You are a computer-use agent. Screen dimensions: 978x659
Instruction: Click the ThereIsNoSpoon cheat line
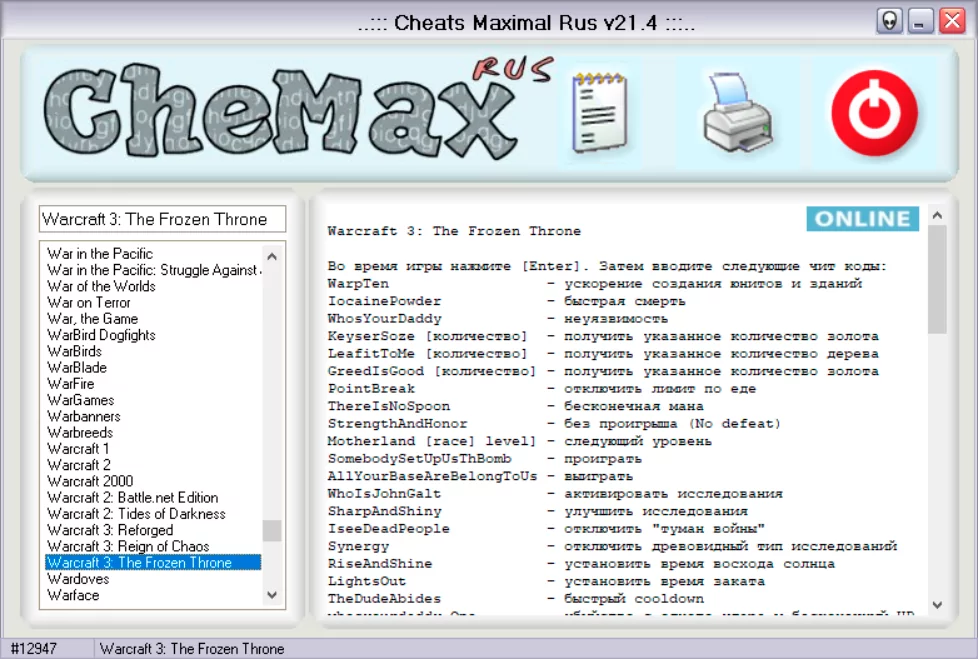tap(516, 406)
